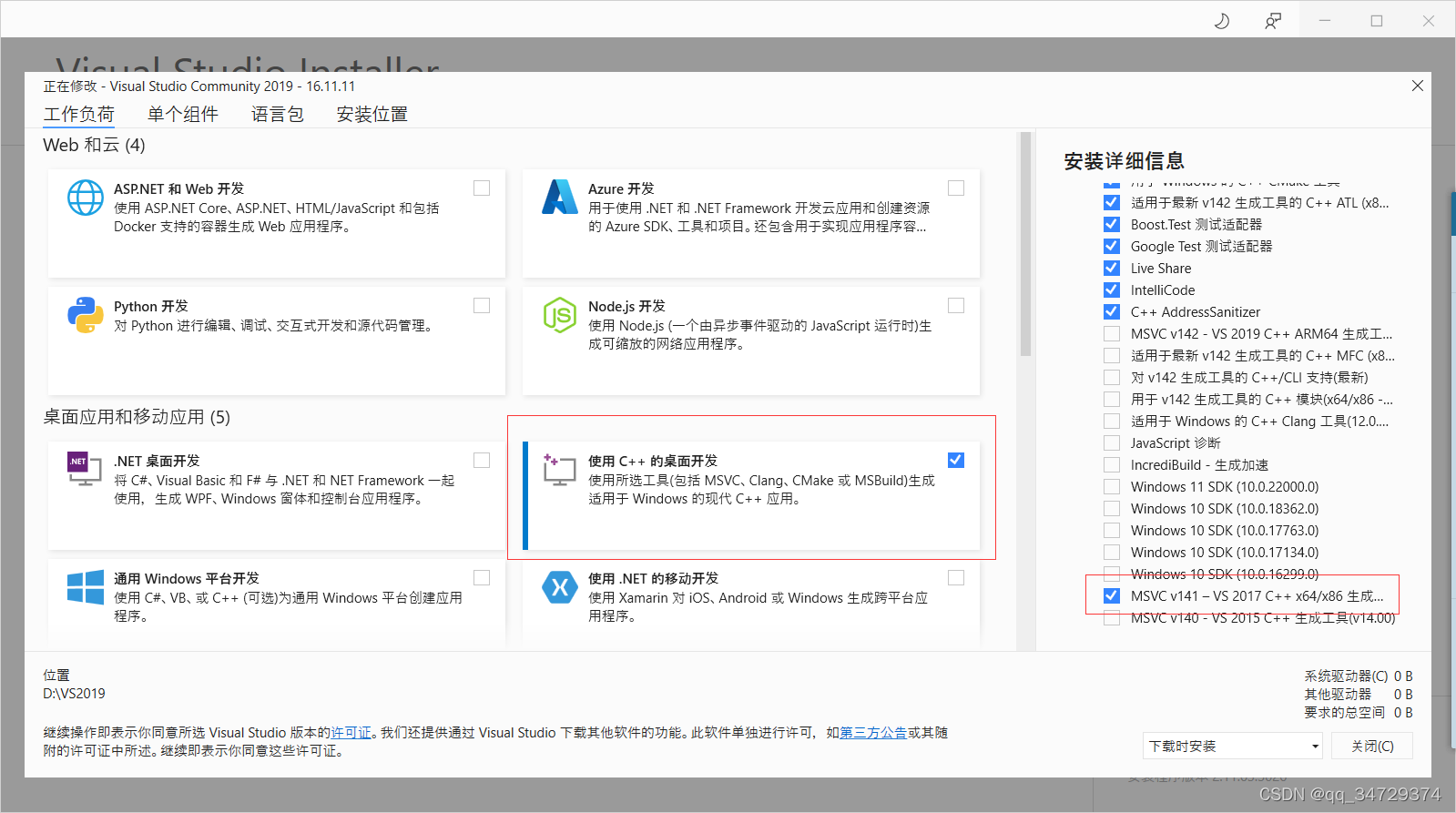
Task: Click the Node.js development logo icon
Action: 560,315
